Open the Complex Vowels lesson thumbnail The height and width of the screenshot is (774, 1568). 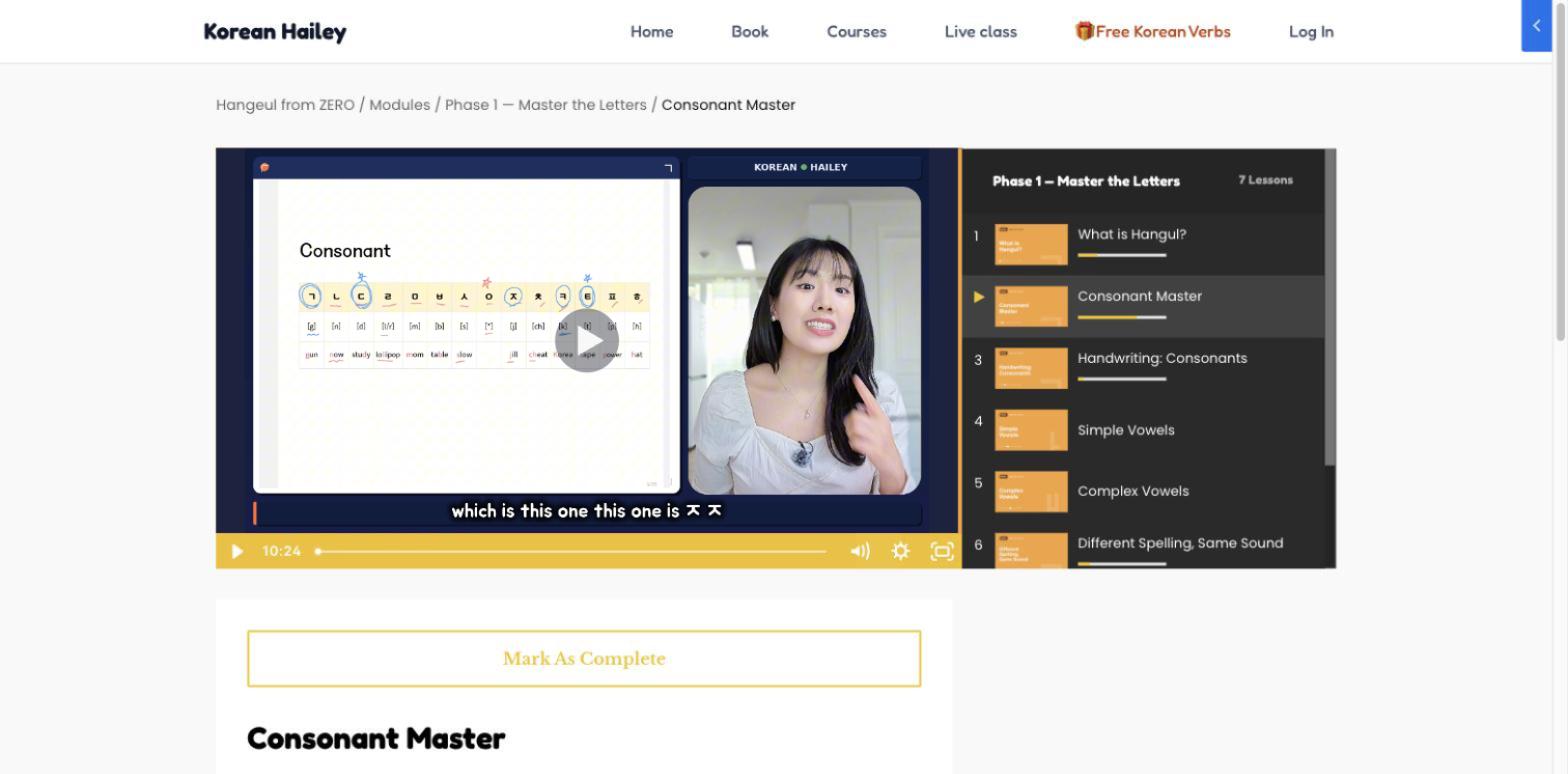[1031, 491]
